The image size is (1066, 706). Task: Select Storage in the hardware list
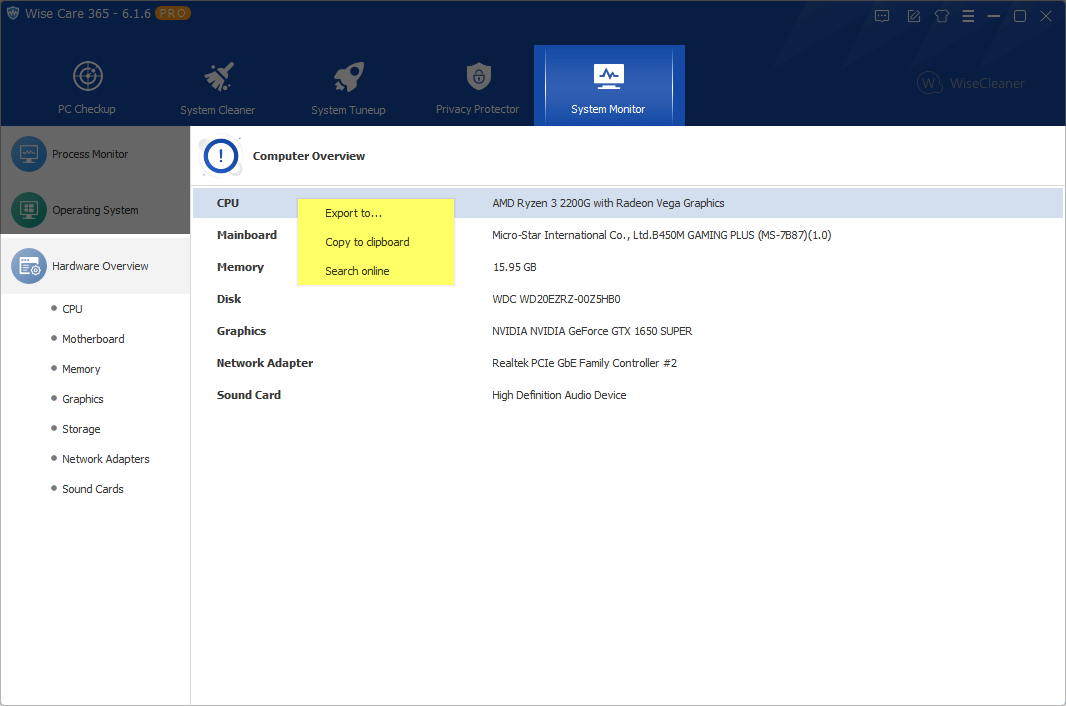tap(81, 428)
